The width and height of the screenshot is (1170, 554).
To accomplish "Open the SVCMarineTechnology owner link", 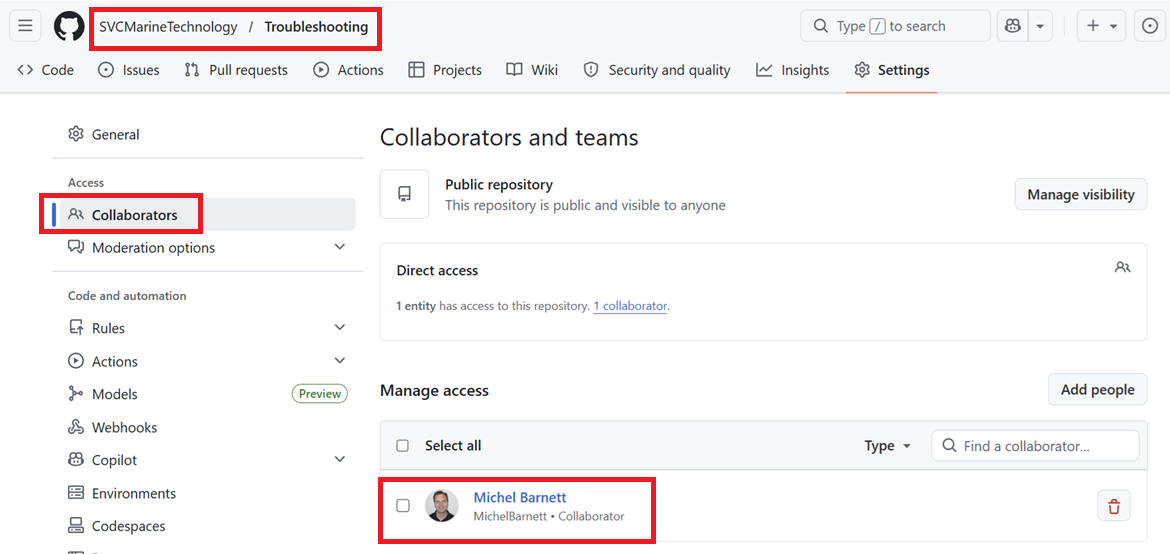I will click(169, 27).
